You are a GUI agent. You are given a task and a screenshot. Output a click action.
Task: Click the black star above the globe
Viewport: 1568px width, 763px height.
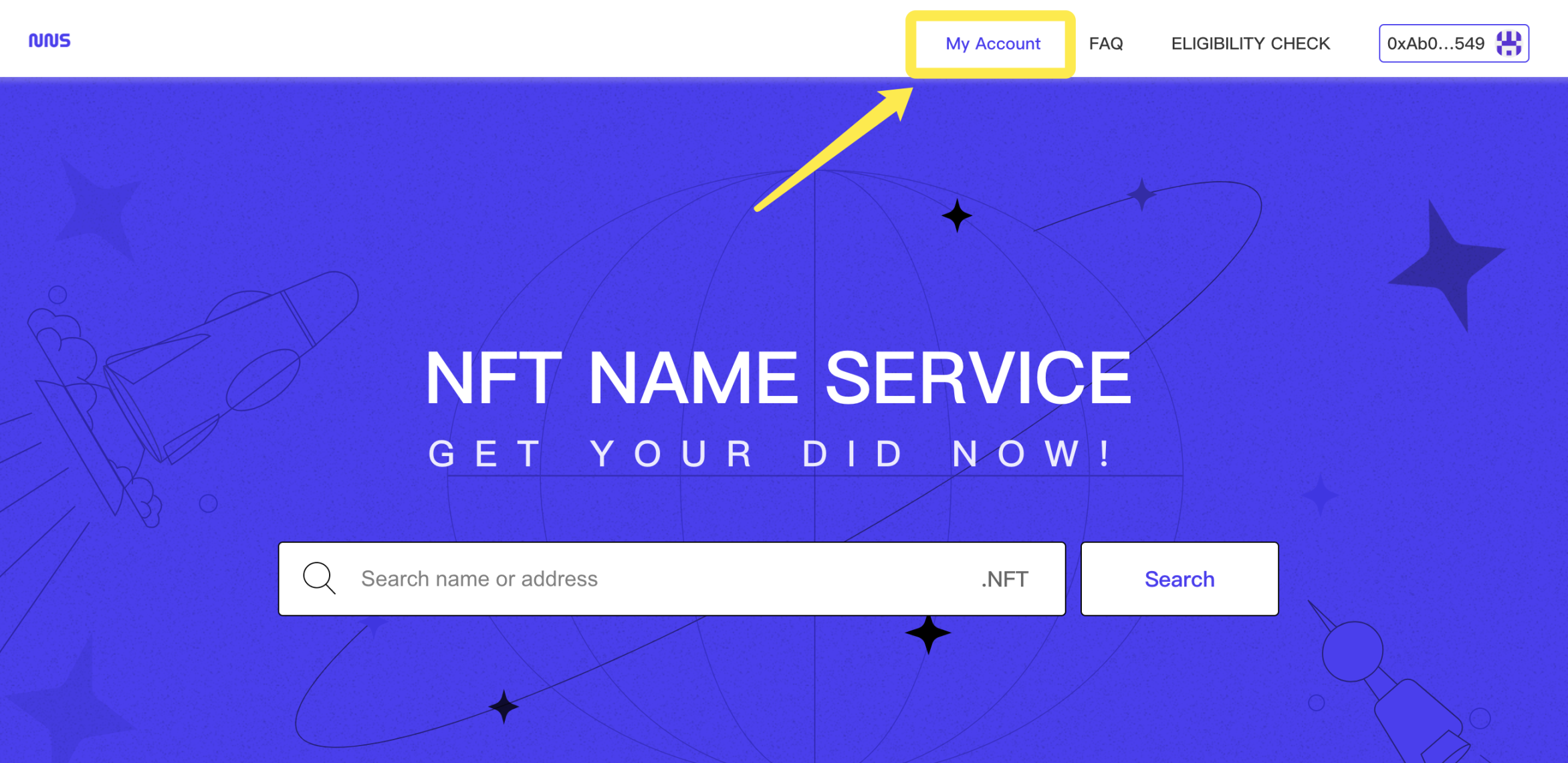tap(957, 216)
